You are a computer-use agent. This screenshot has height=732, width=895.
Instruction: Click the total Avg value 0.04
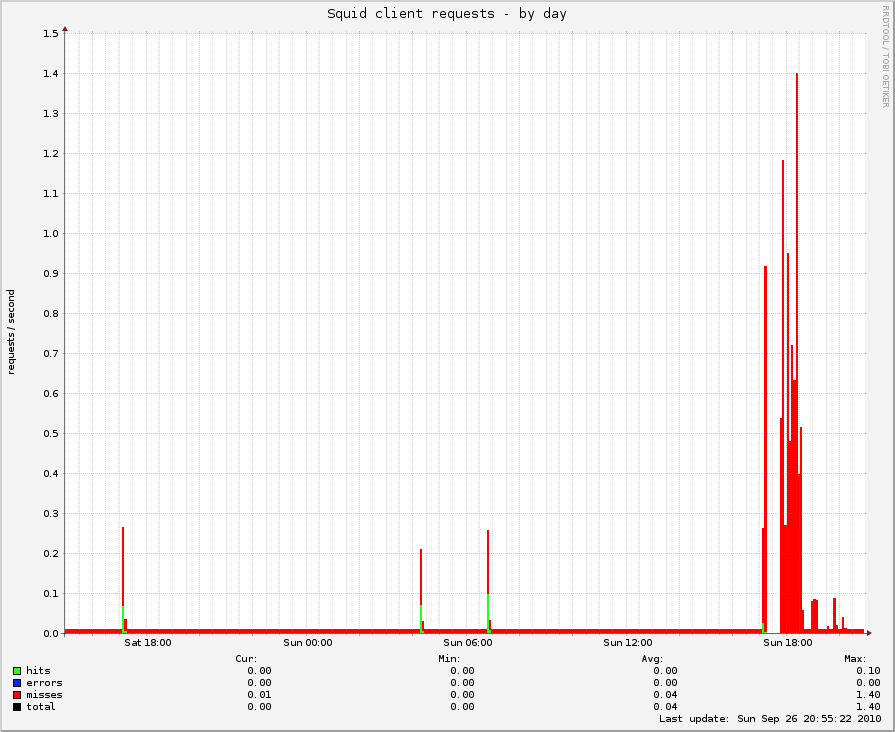(666, 707)
